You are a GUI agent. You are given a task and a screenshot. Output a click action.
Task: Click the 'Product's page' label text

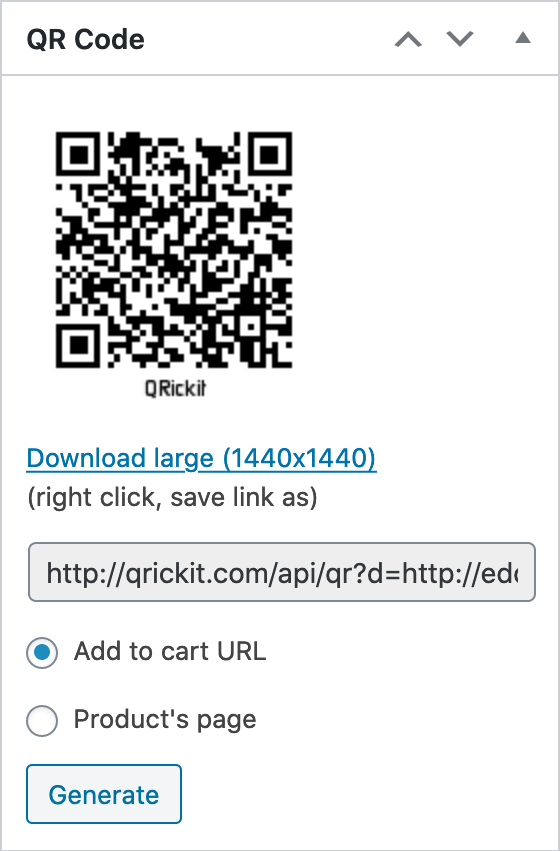point(165,720)
